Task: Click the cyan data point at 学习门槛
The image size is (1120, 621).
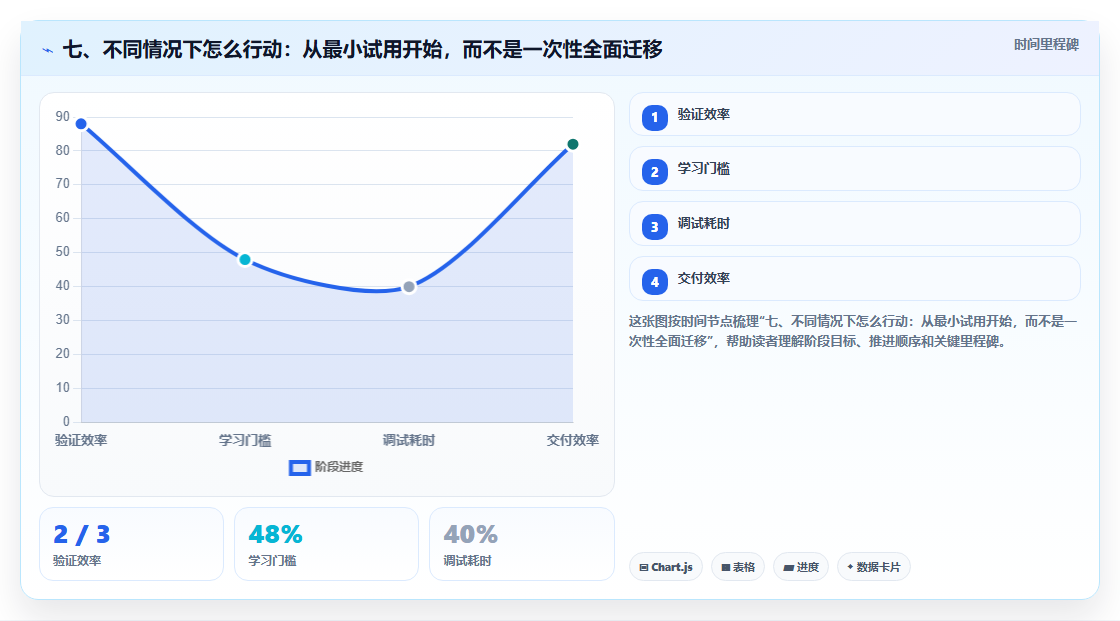Action: tap(245, 260)
